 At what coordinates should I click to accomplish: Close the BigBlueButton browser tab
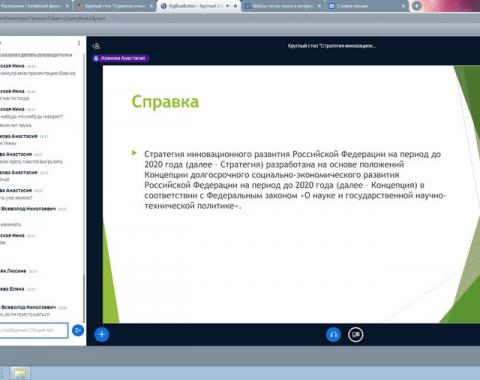coord(235,6)
